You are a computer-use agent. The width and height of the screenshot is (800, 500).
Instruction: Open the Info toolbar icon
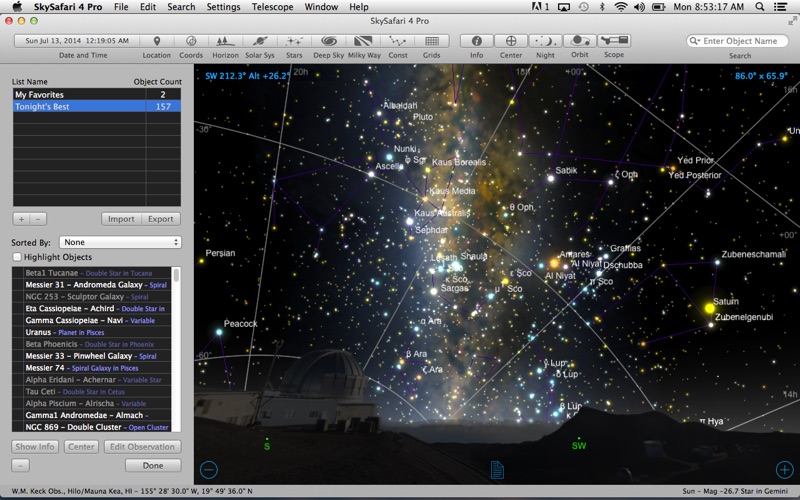[477, 41]
